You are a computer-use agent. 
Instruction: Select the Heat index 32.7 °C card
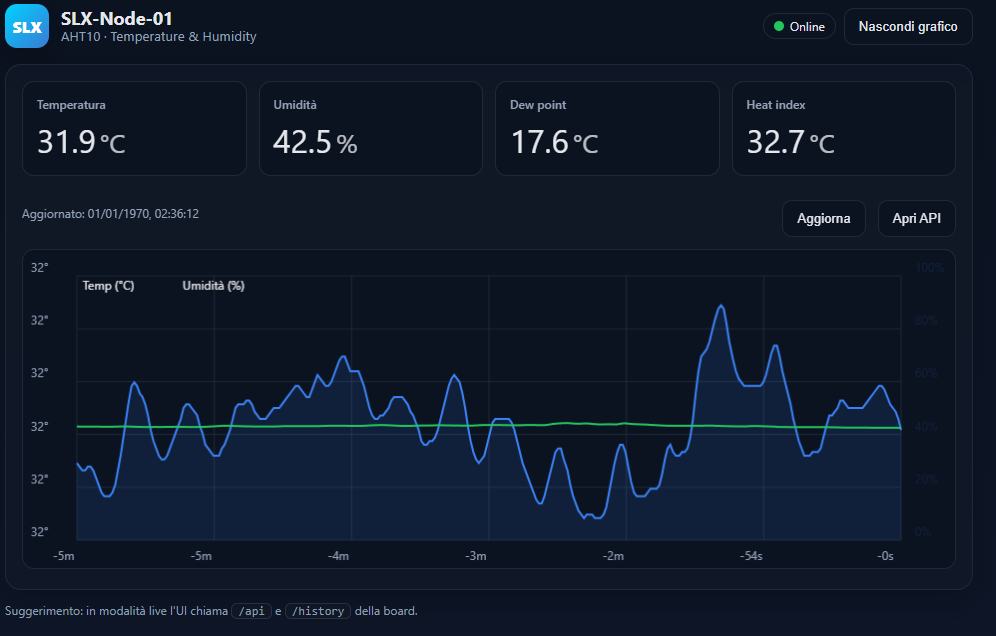[x=843, y=128]
